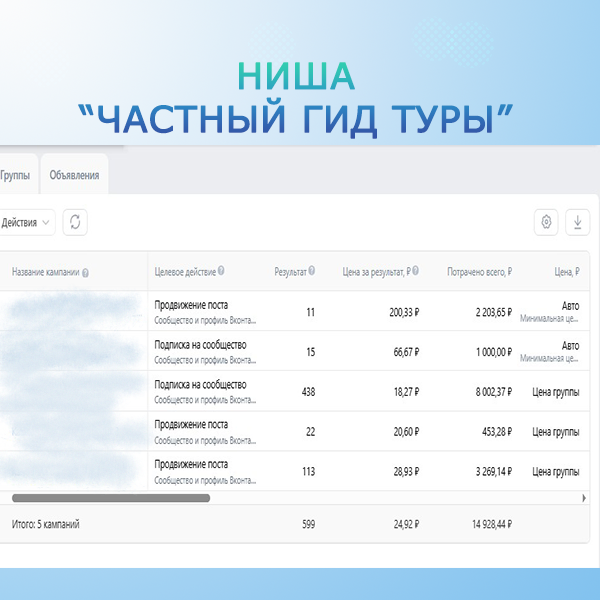Click Итого: 5 кампаний summary label
This screenshot has height=600, width=600.
[x=46, y=524]
